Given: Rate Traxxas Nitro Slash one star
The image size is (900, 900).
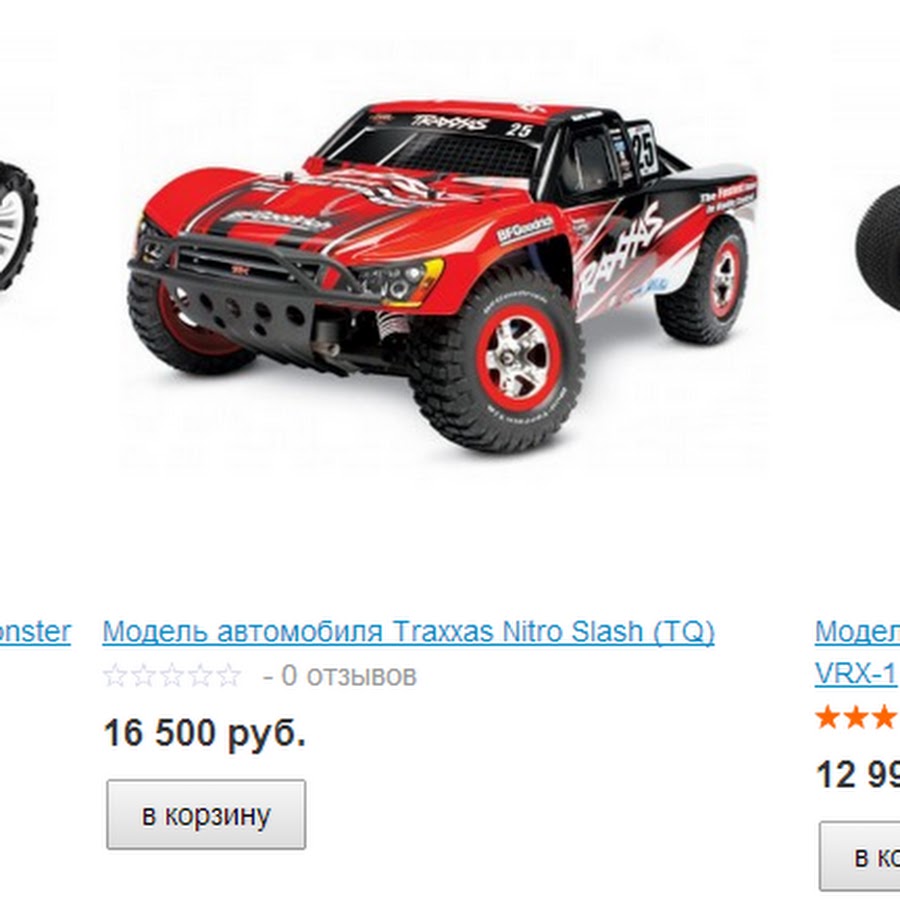Looking at the screenshot, I should (x=115, y=676).
